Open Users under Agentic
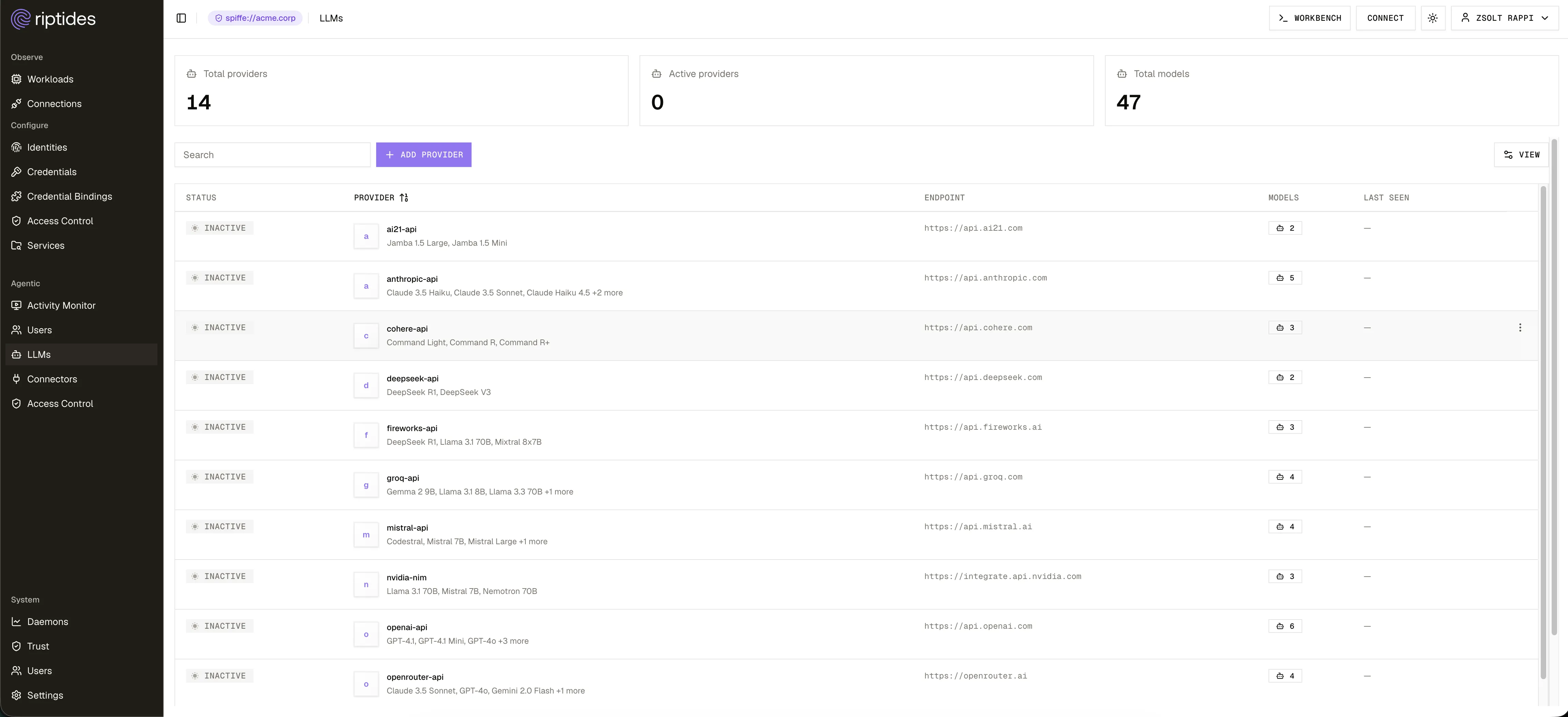This screenshot has height=717, width=1568. click(x=81, y=330)
